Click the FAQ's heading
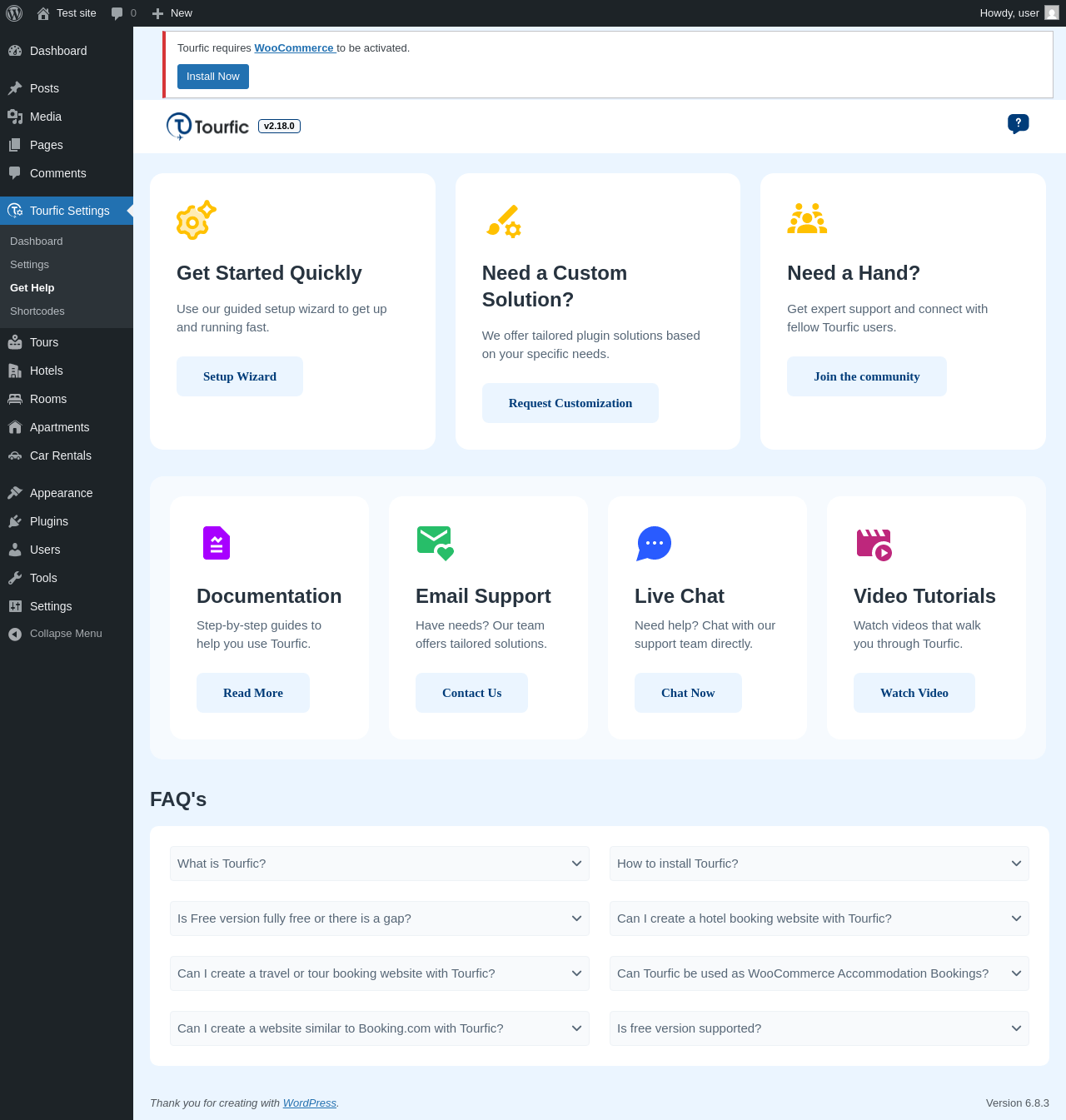This screenshot has height=1120, width=1066. pyautogui.click(x=178, y=799)
